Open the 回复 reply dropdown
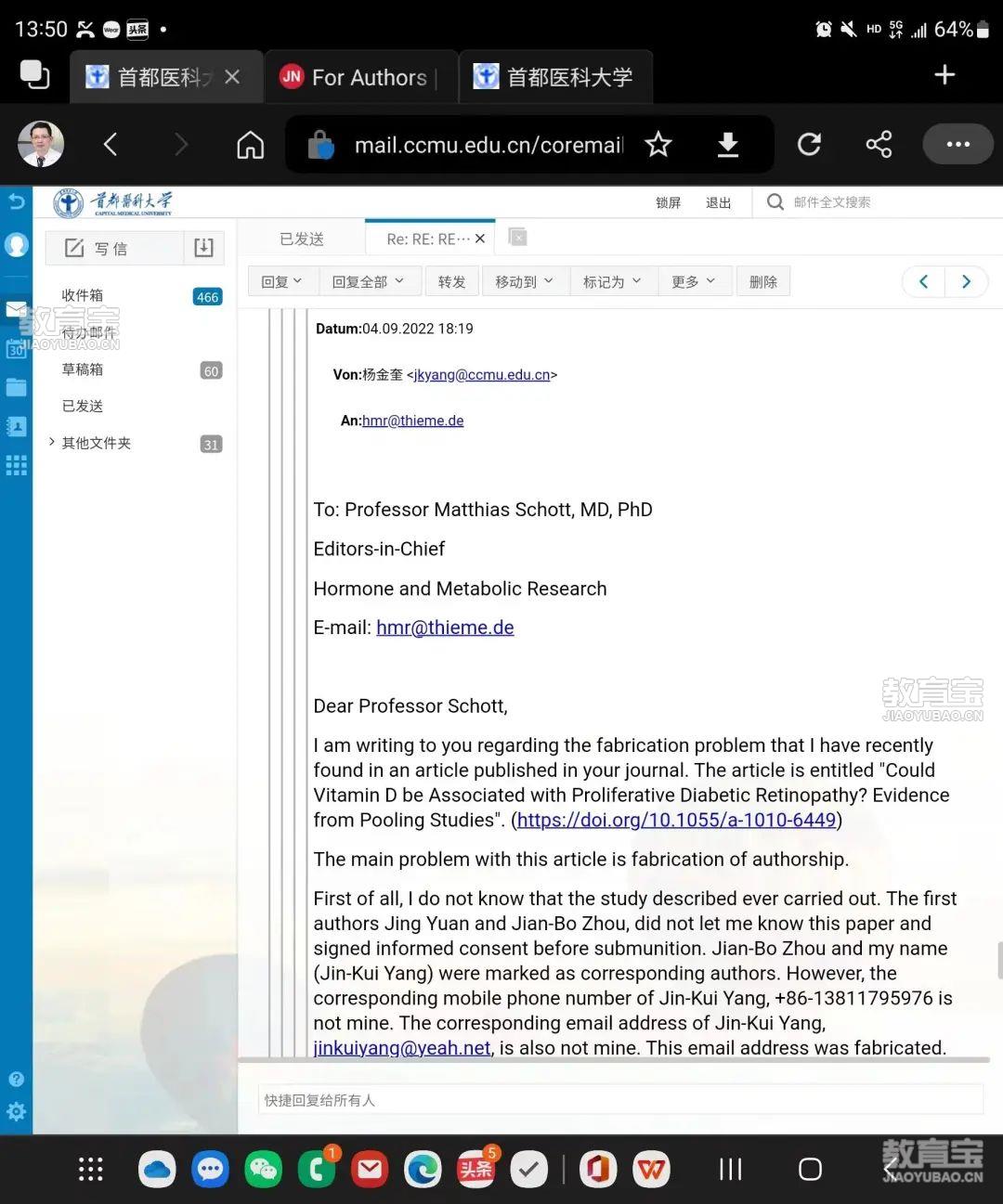 pyautogui.click(x=282, y=282)
